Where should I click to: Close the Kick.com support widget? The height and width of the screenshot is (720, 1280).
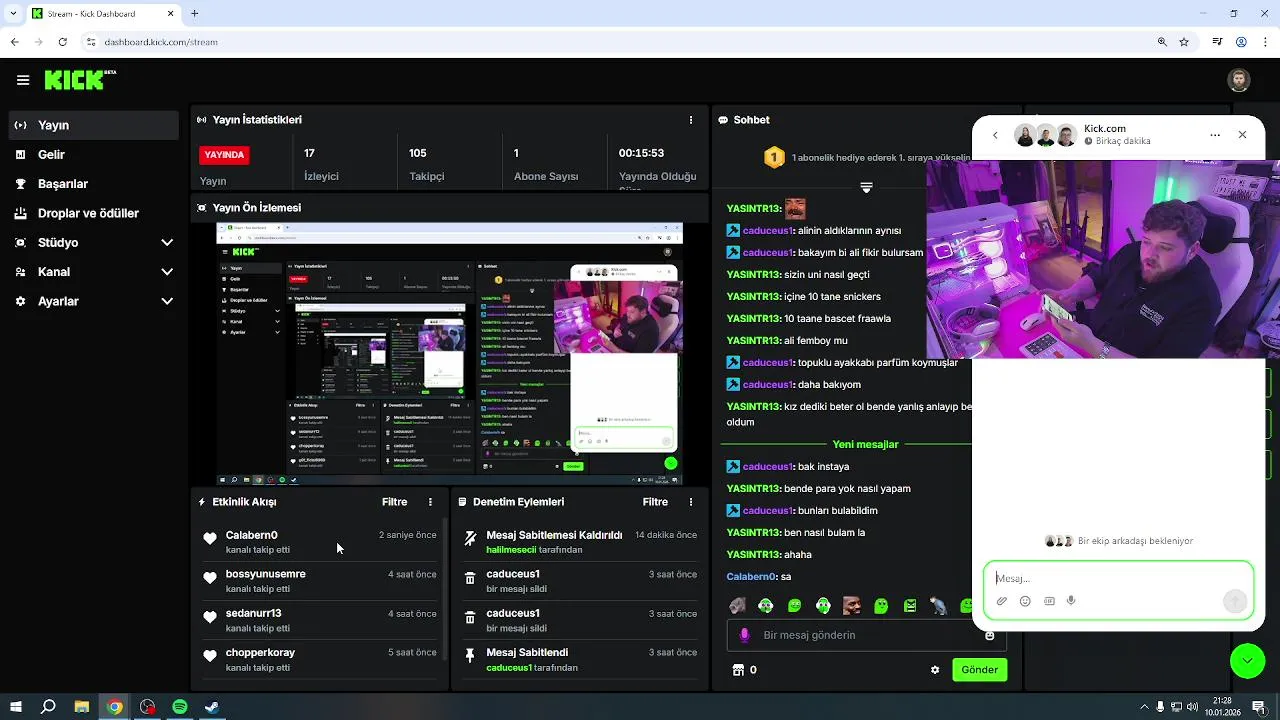click(1242, 135)
